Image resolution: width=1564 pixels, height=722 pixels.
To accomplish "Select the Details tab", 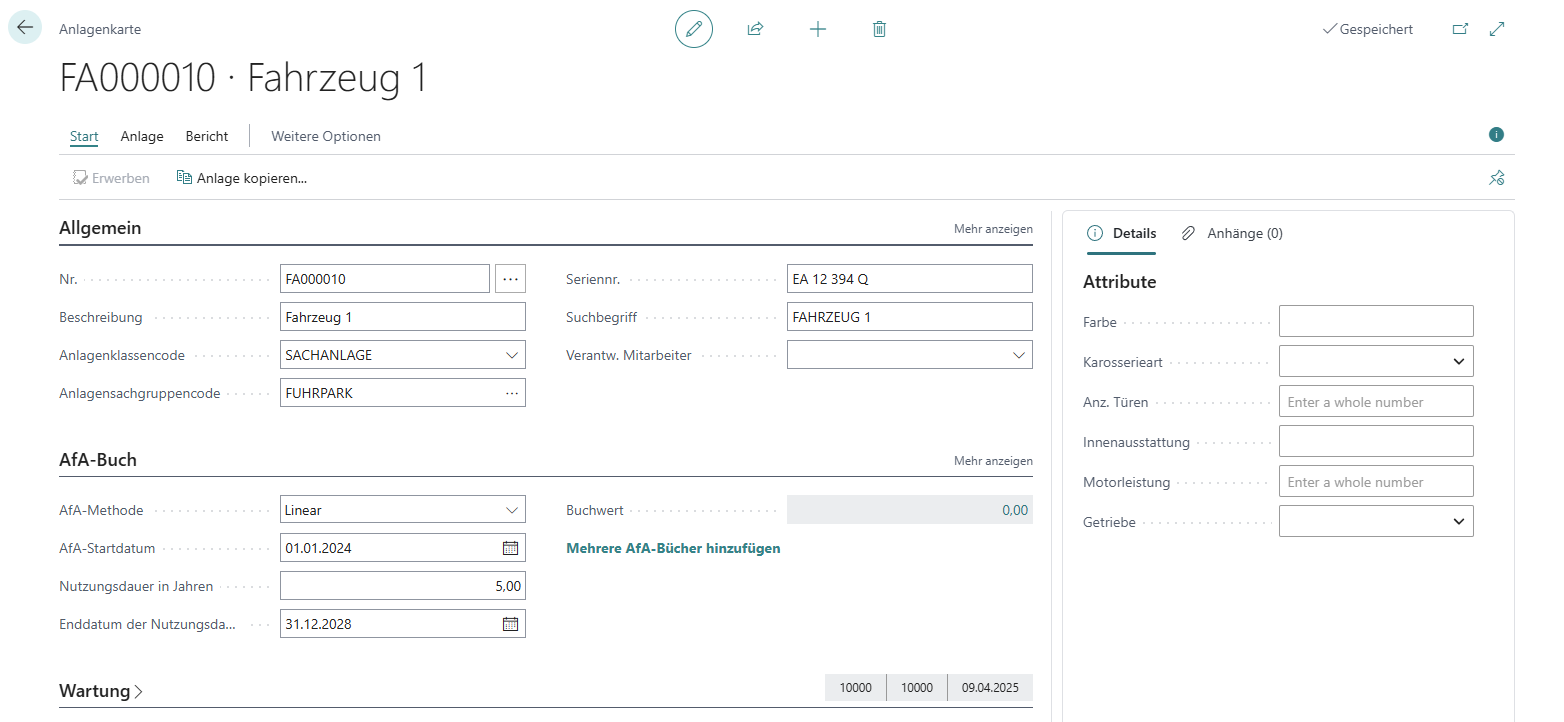I will [x=1121, y=233].
